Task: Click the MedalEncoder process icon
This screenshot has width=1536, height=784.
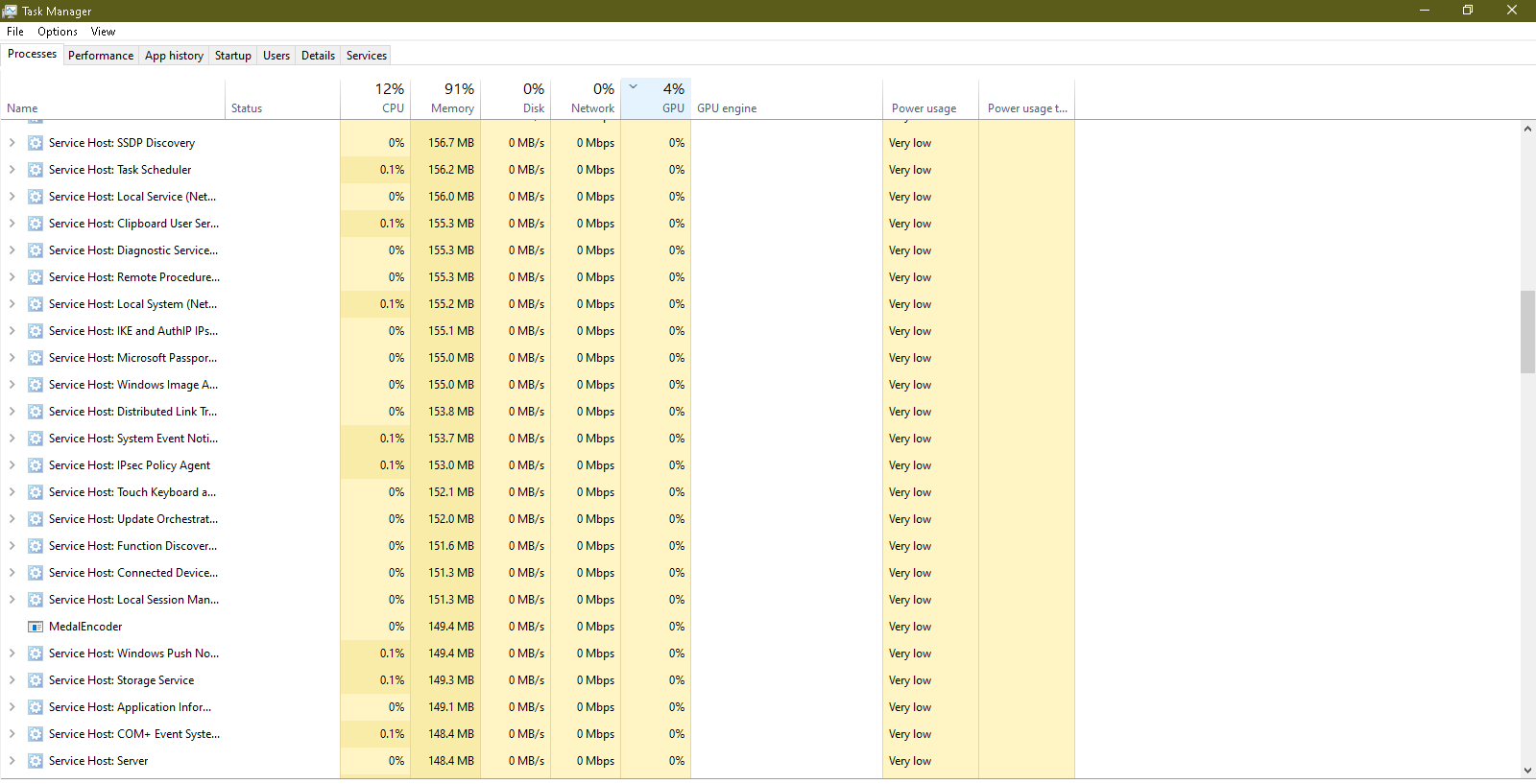Action: tap(36, 627)
